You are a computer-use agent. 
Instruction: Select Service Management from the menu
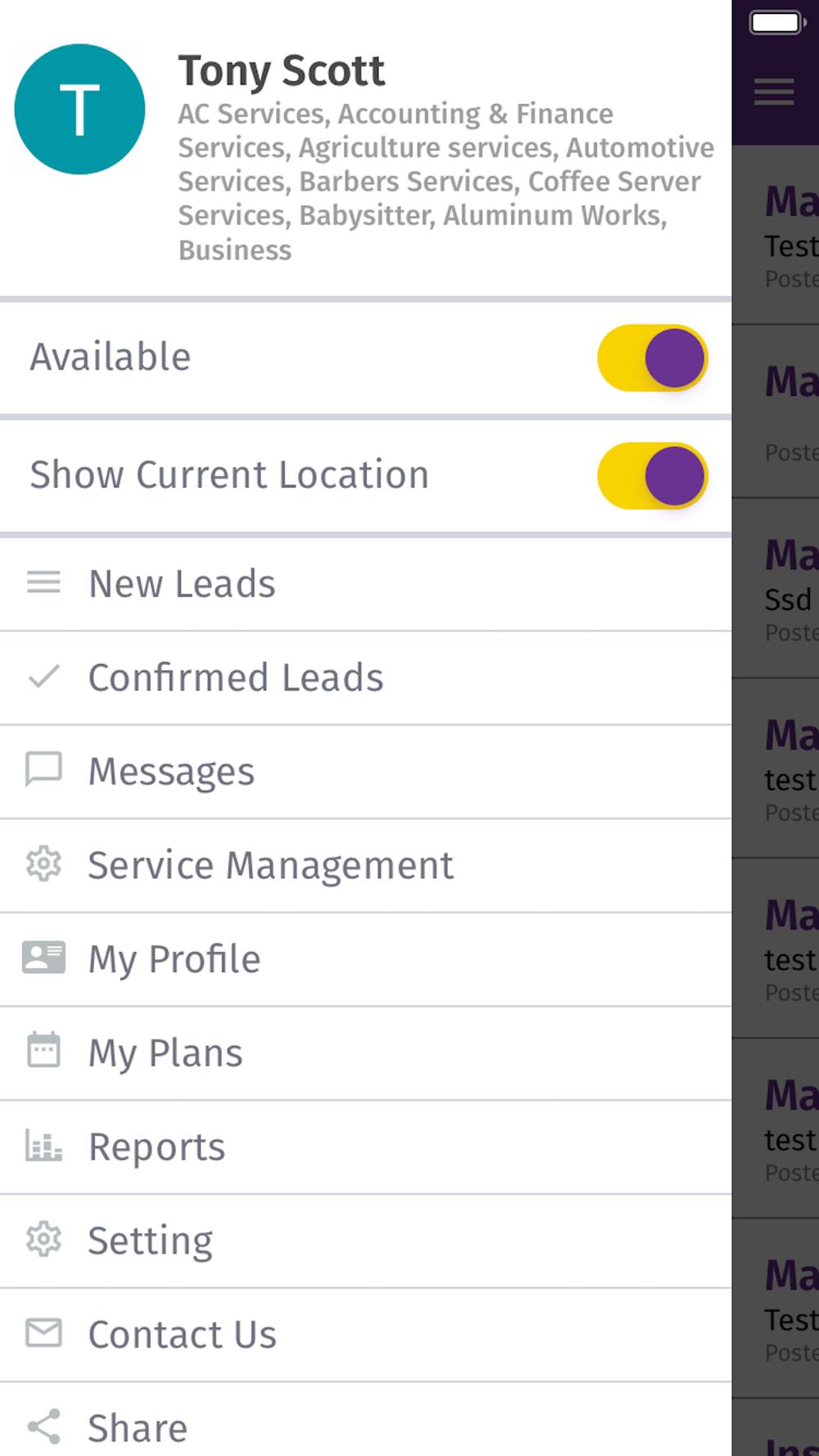tap(270, 866)
